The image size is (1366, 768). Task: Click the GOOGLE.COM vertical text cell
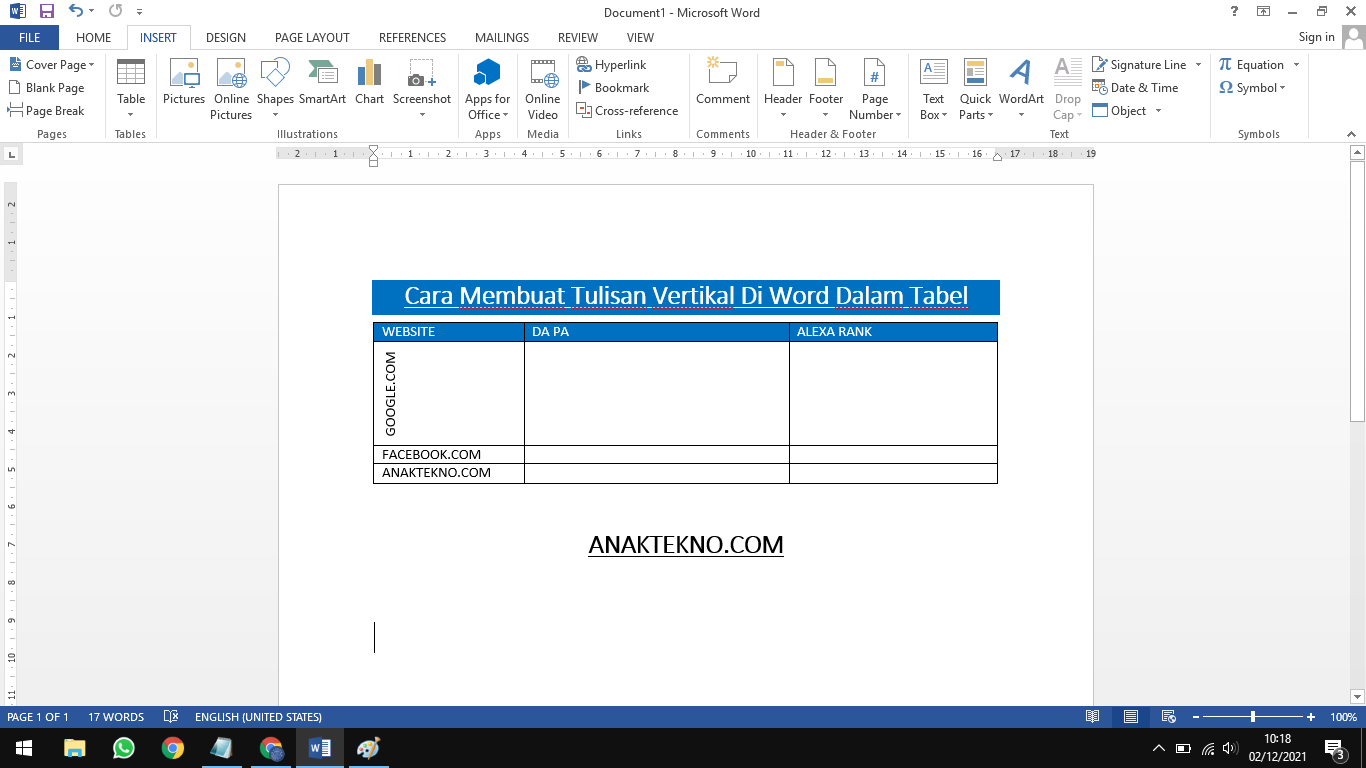(449, 393)
